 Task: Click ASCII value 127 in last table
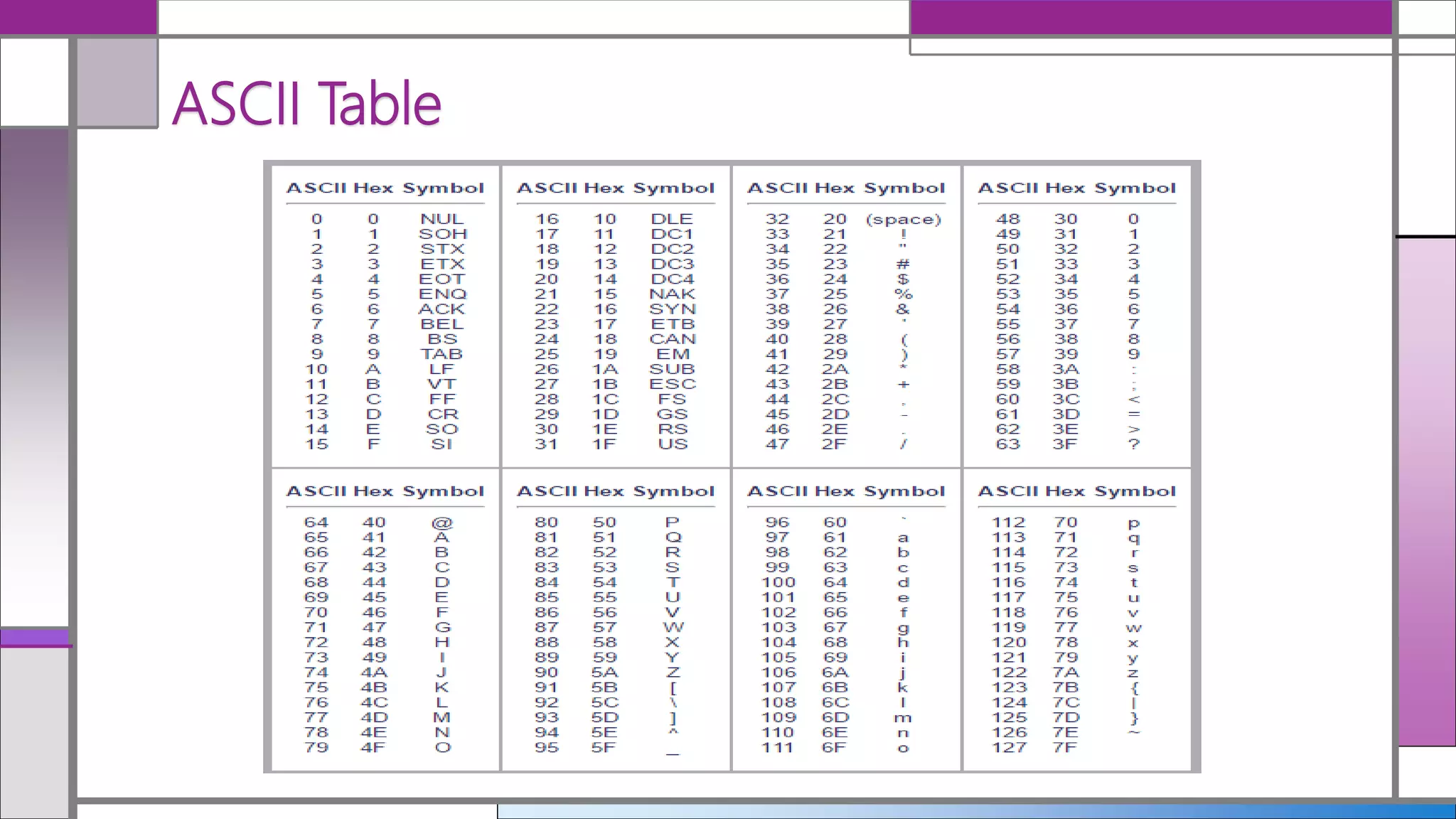click(x=1009, y=747)
